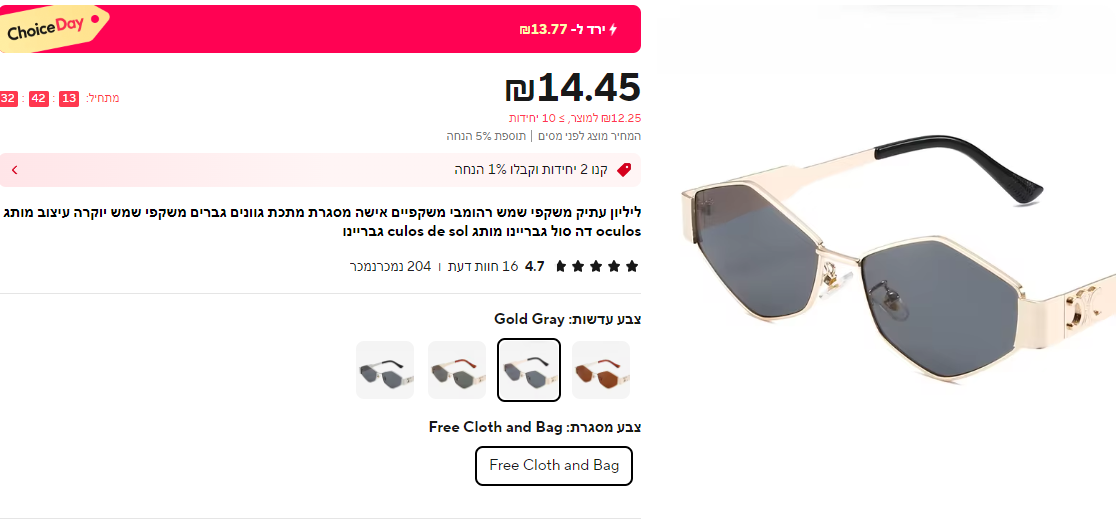
Task: Click the main sunglasses product image
Action: click(895, 260)
